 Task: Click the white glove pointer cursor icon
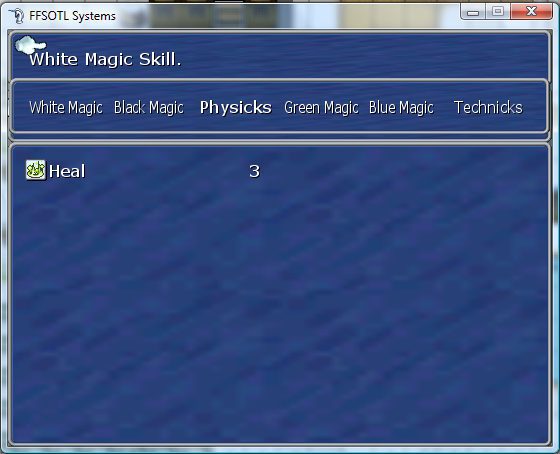coord(30,45)
